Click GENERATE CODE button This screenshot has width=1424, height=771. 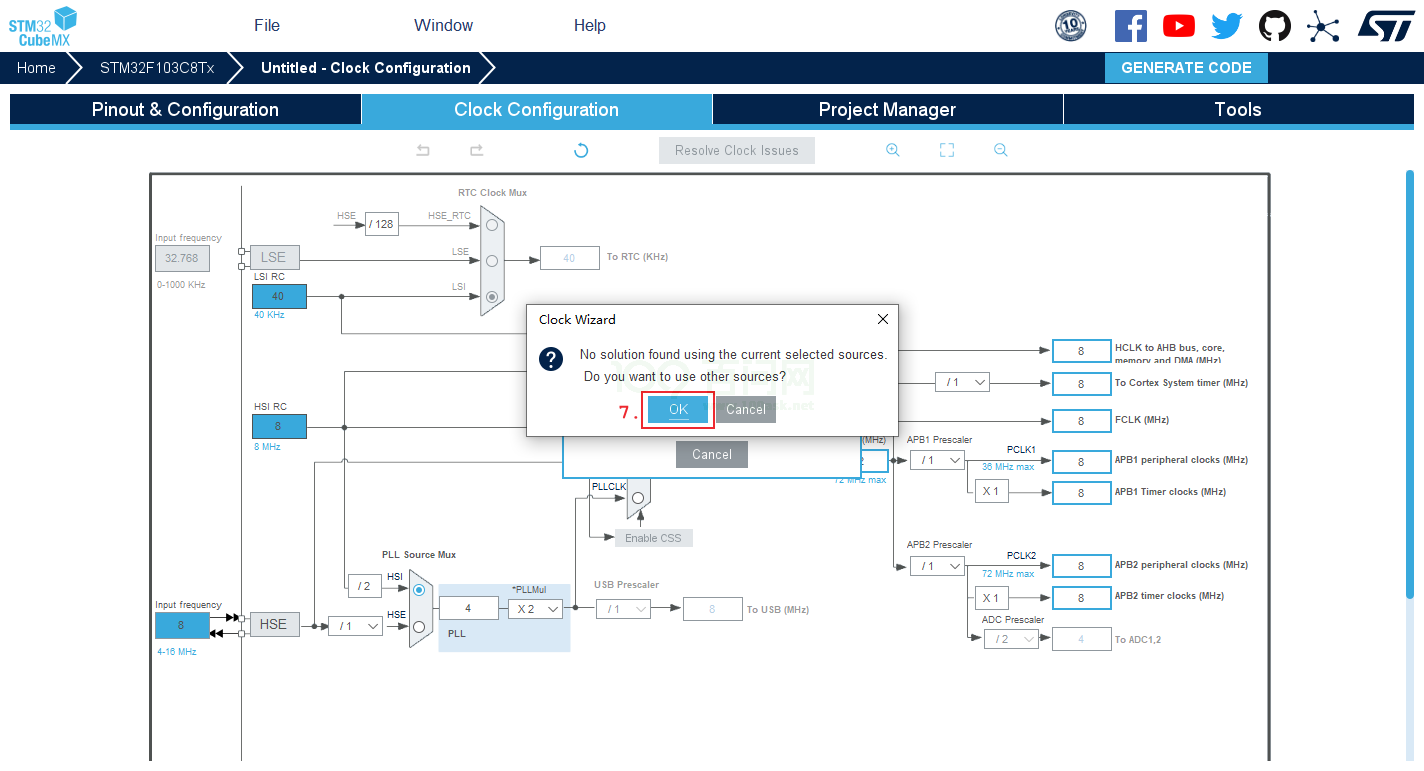click(1186, 68)
